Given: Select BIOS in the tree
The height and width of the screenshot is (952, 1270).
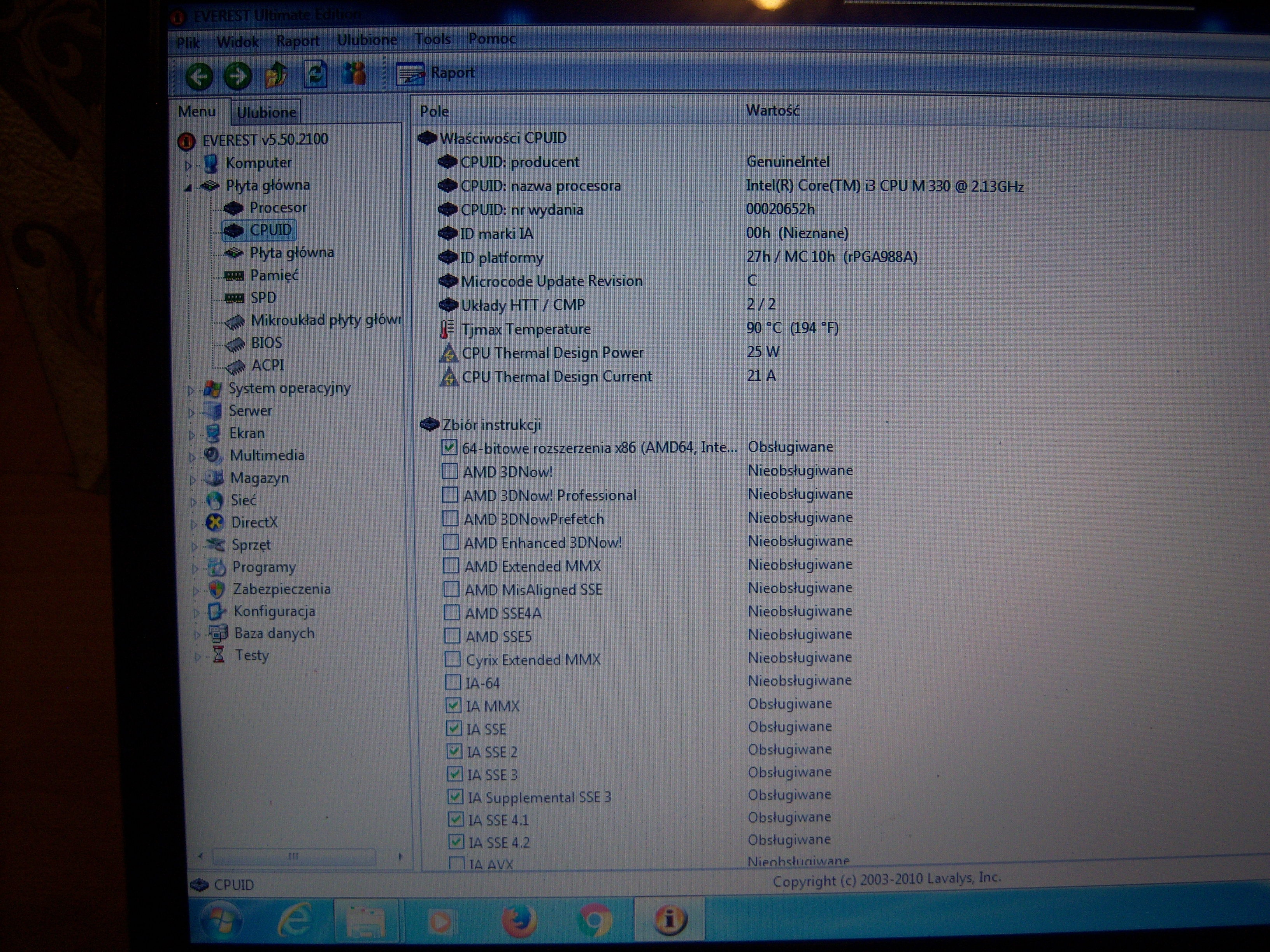Looking at the screenshot, I should tap(267, 343).
